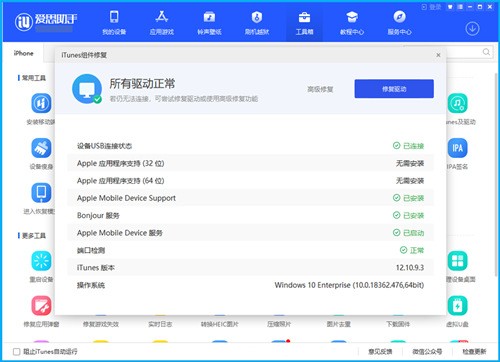Open 安装移动端 tool icon
The width and height of the screenshot is (500, 362).
coord(41,103)
